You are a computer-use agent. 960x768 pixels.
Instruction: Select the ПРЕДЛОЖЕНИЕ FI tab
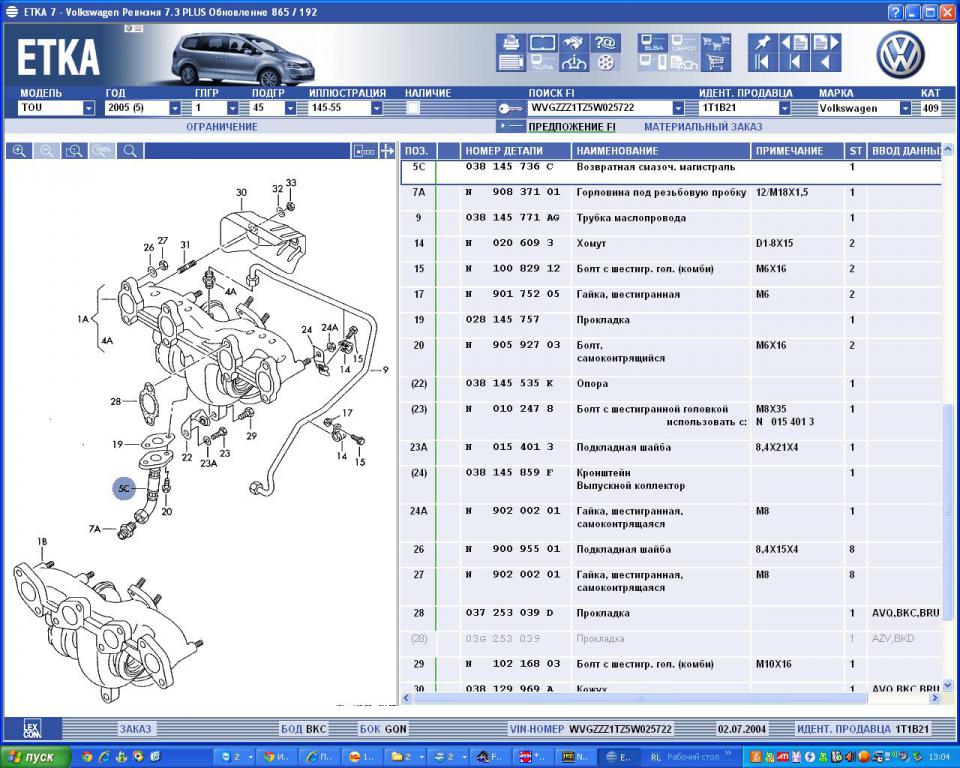572,127
